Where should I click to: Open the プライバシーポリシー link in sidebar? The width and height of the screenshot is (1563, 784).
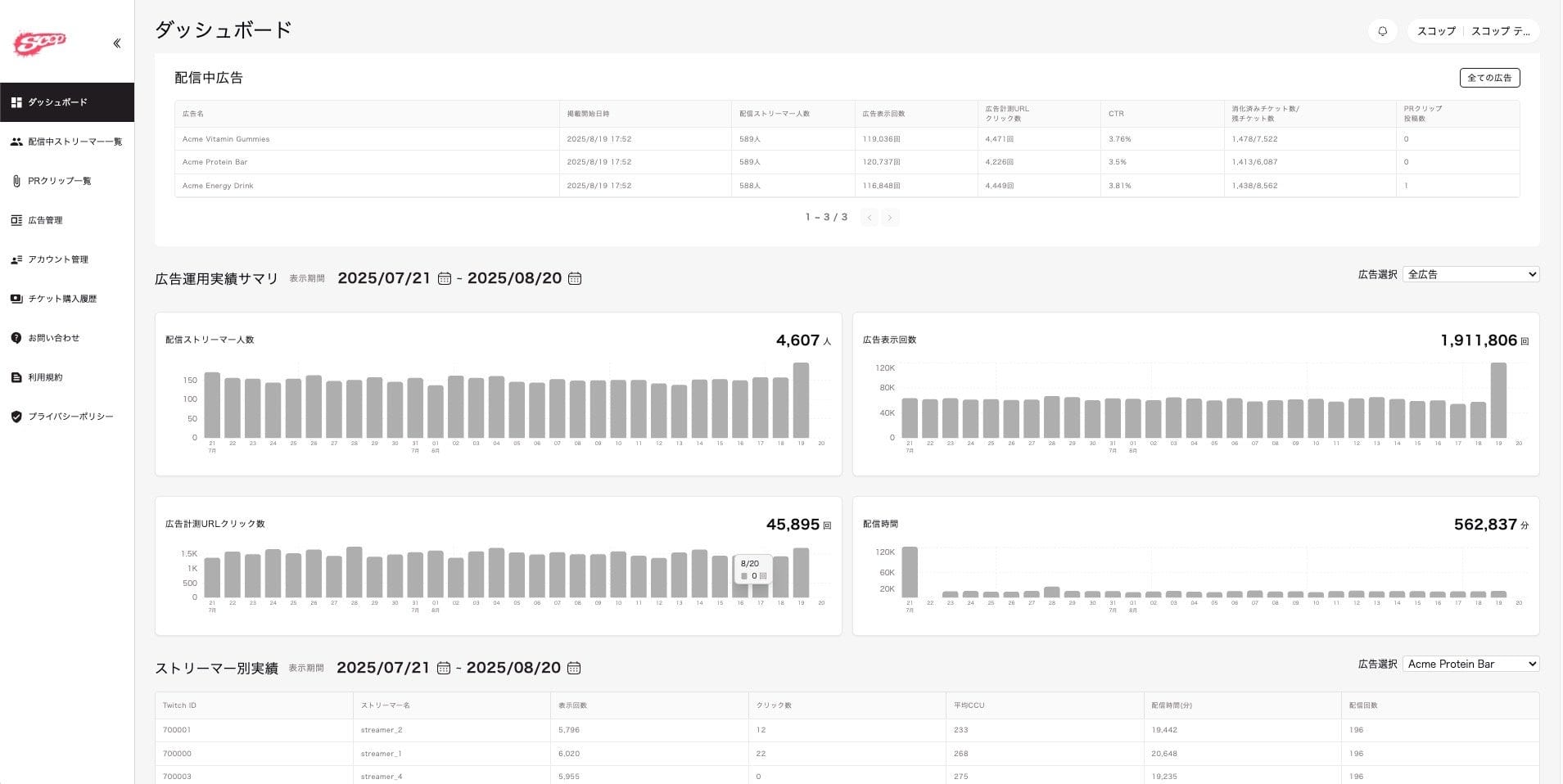[70, 417]
